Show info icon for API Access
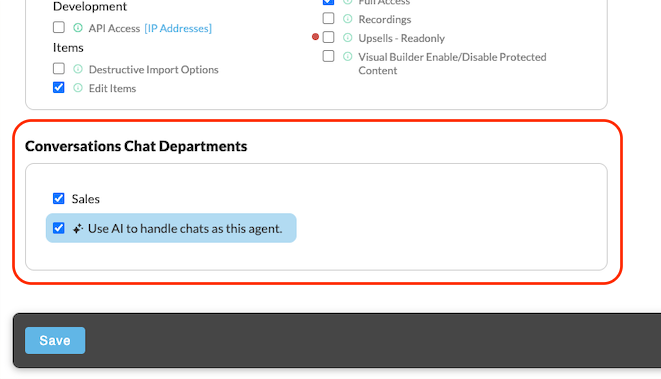Viewport: 661px width, 379px height. coord(78,28)
